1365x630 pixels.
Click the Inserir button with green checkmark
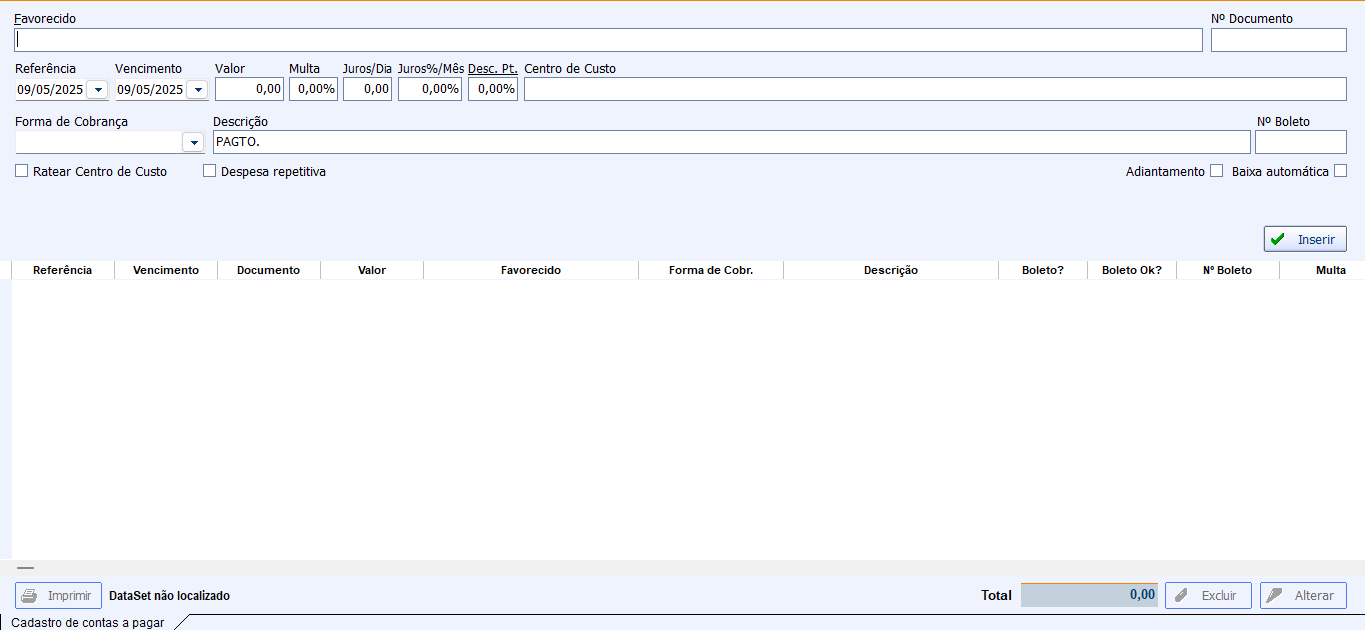tap(1305, 239)
